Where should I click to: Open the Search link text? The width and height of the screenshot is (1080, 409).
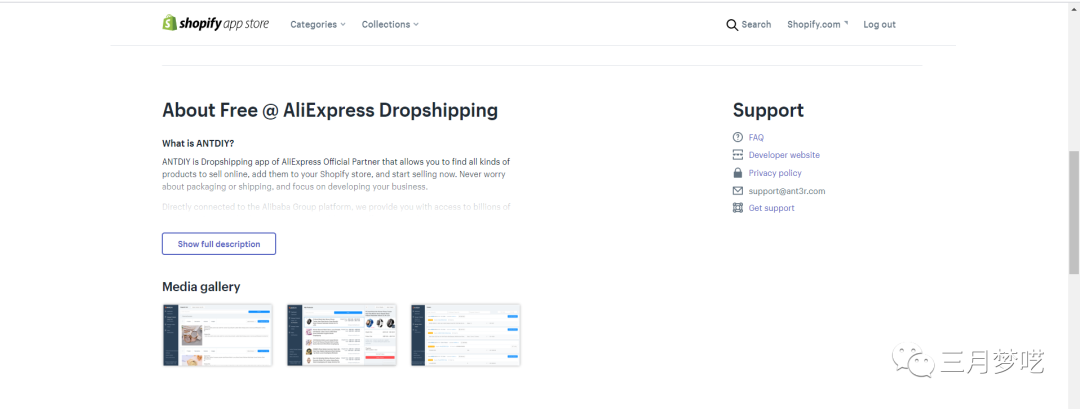pyautogui.click(x=756, y=24)
